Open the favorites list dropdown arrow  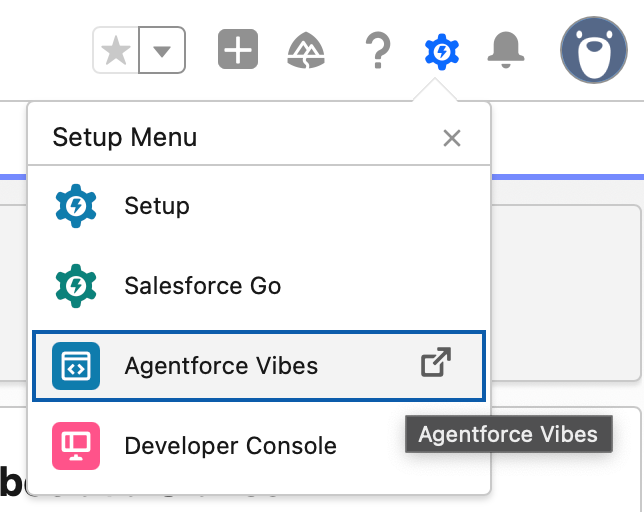[162, 50]
